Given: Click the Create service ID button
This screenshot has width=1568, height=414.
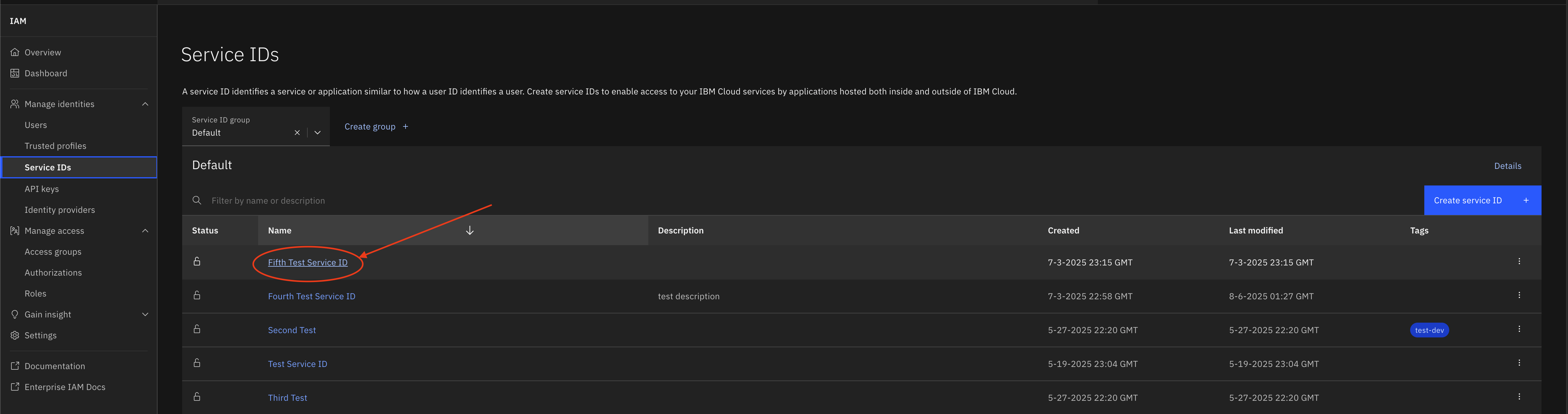Looking at the screenshot, I should pos(1482,200).
